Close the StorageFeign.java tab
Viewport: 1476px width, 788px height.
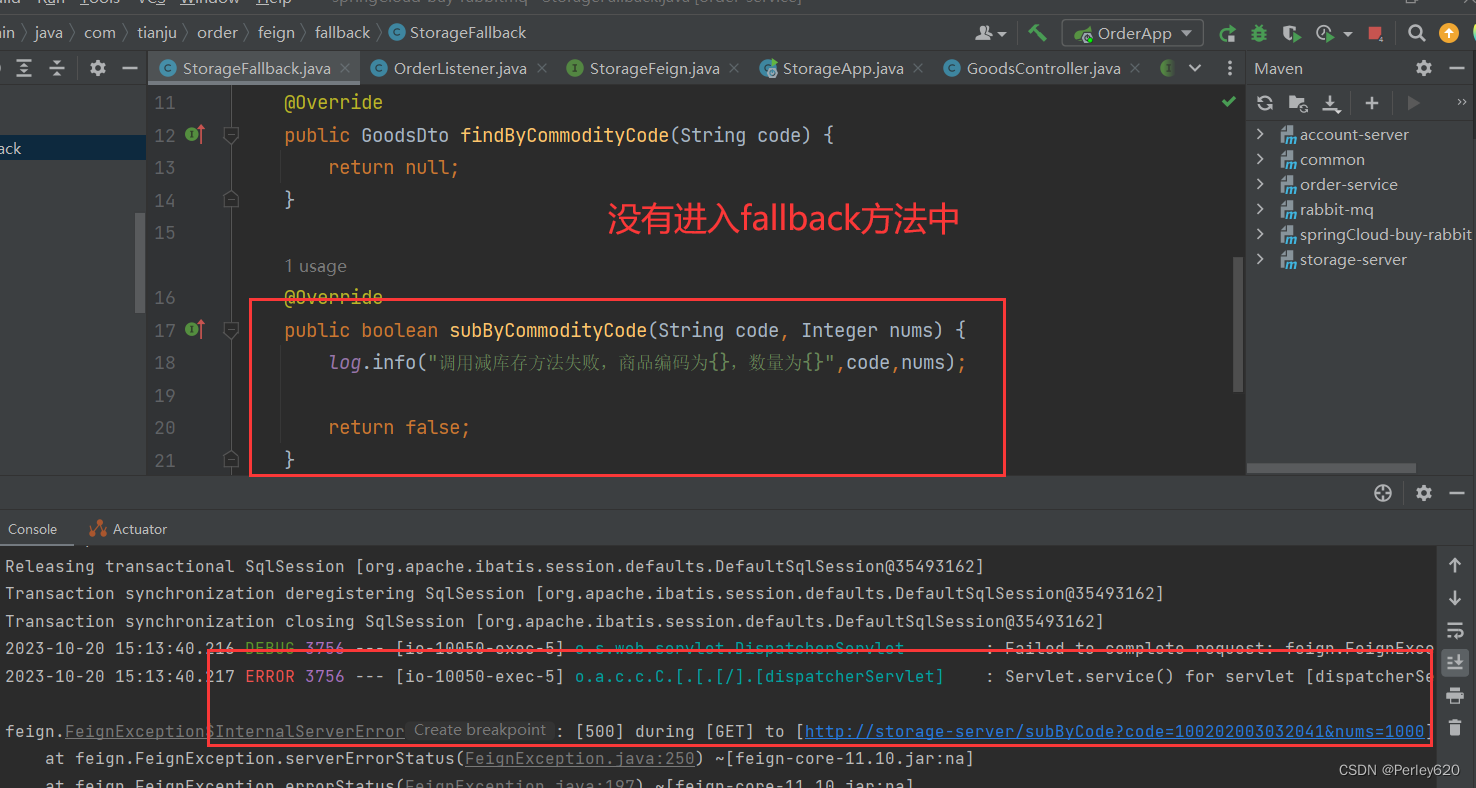735,69
